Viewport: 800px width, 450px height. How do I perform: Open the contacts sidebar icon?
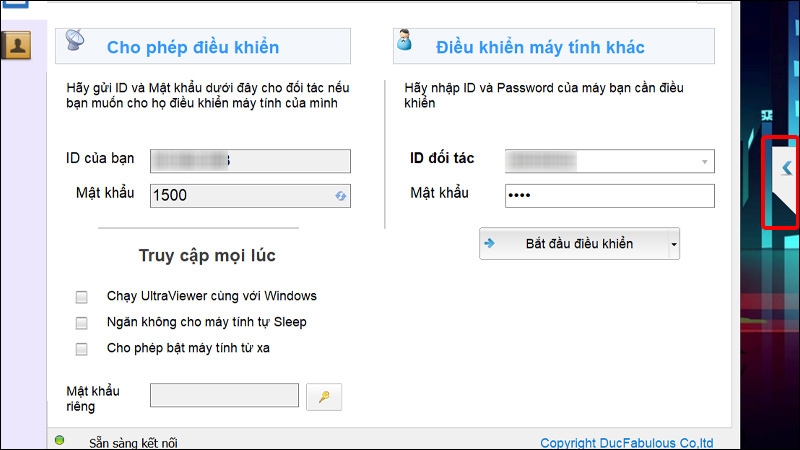(17, 45)
